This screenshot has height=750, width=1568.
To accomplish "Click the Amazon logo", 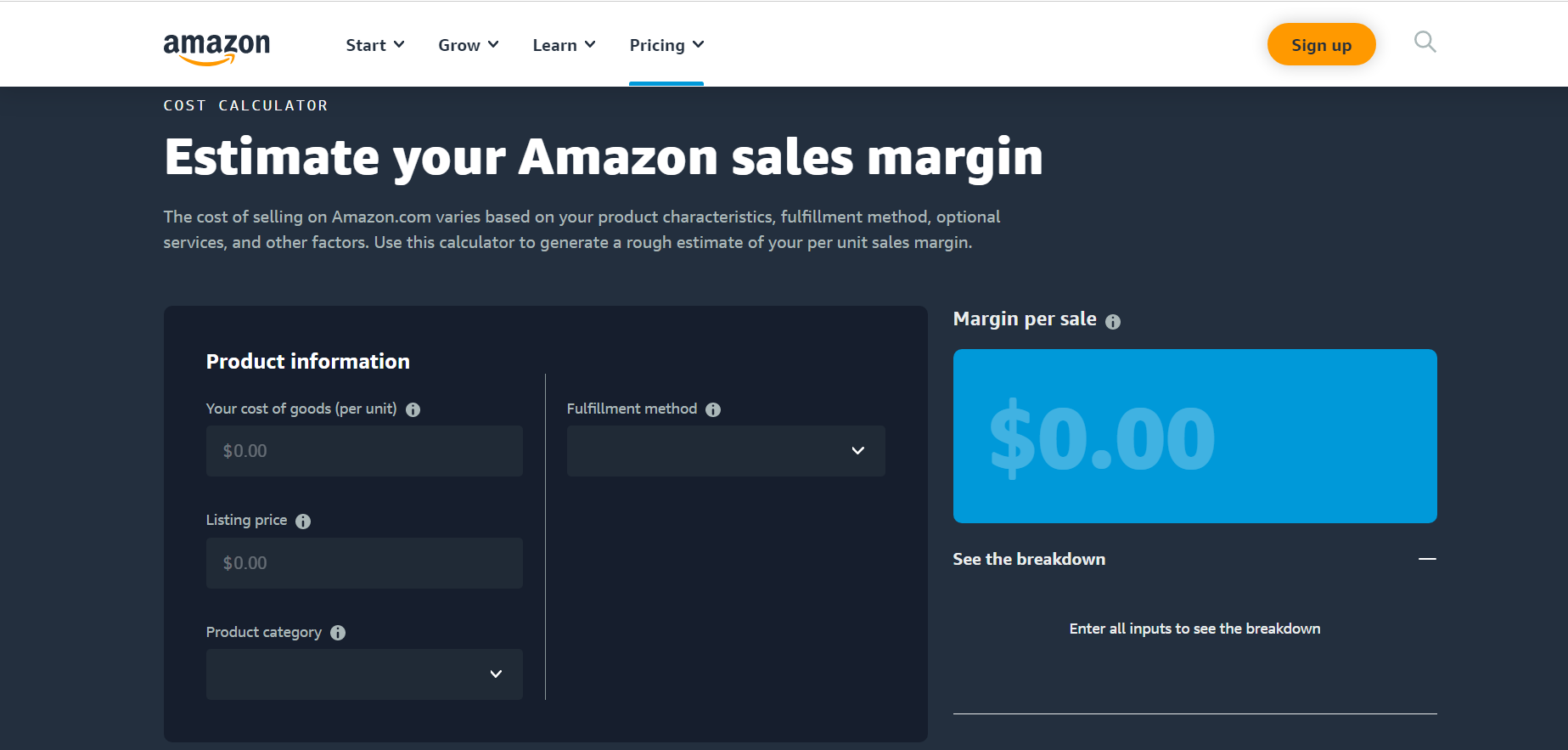I will [x=216, y=48].
